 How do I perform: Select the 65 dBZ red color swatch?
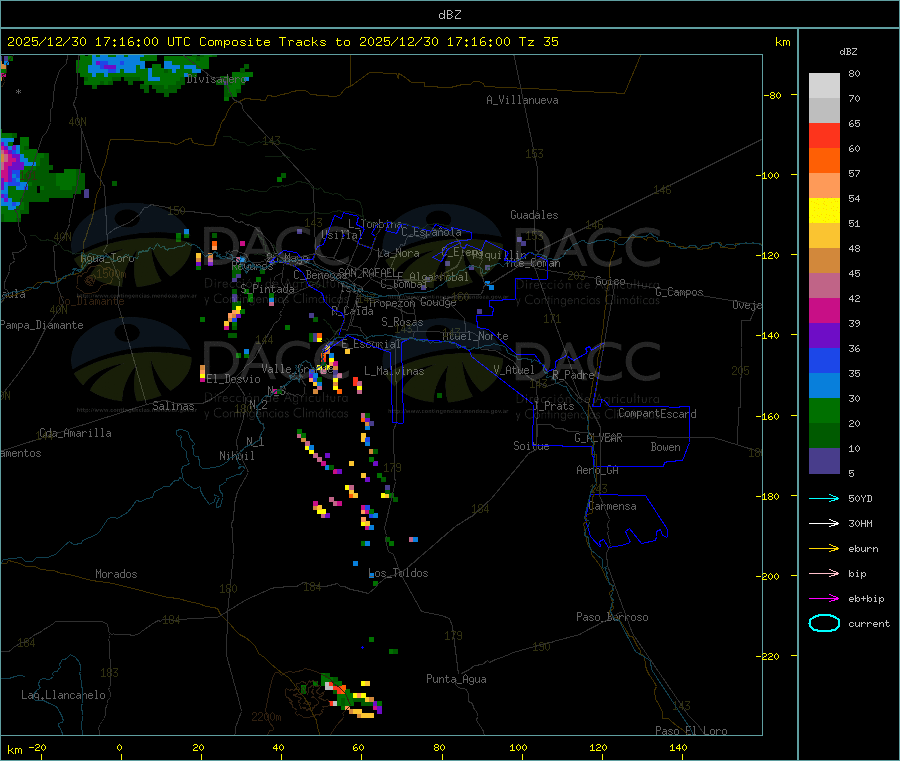click(824, 135)
